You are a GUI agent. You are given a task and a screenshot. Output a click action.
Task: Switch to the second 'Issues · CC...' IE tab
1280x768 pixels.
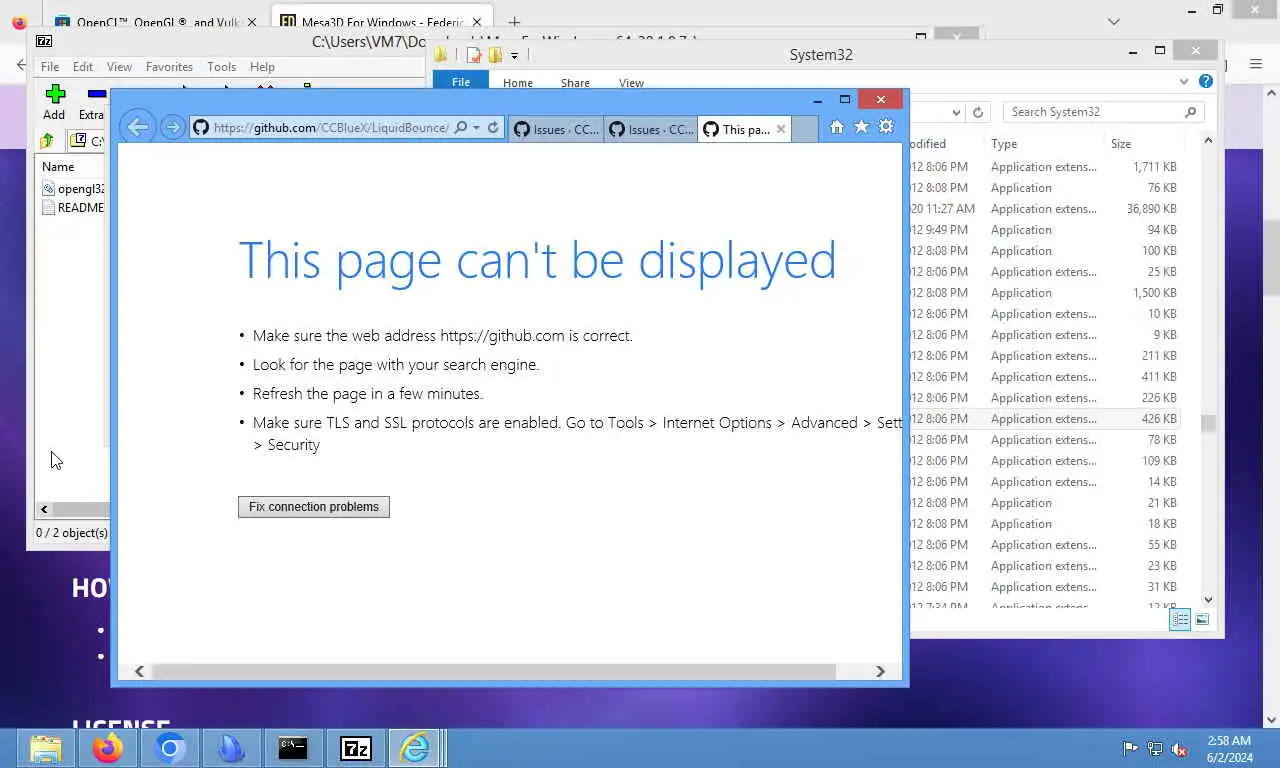point(651,129)
